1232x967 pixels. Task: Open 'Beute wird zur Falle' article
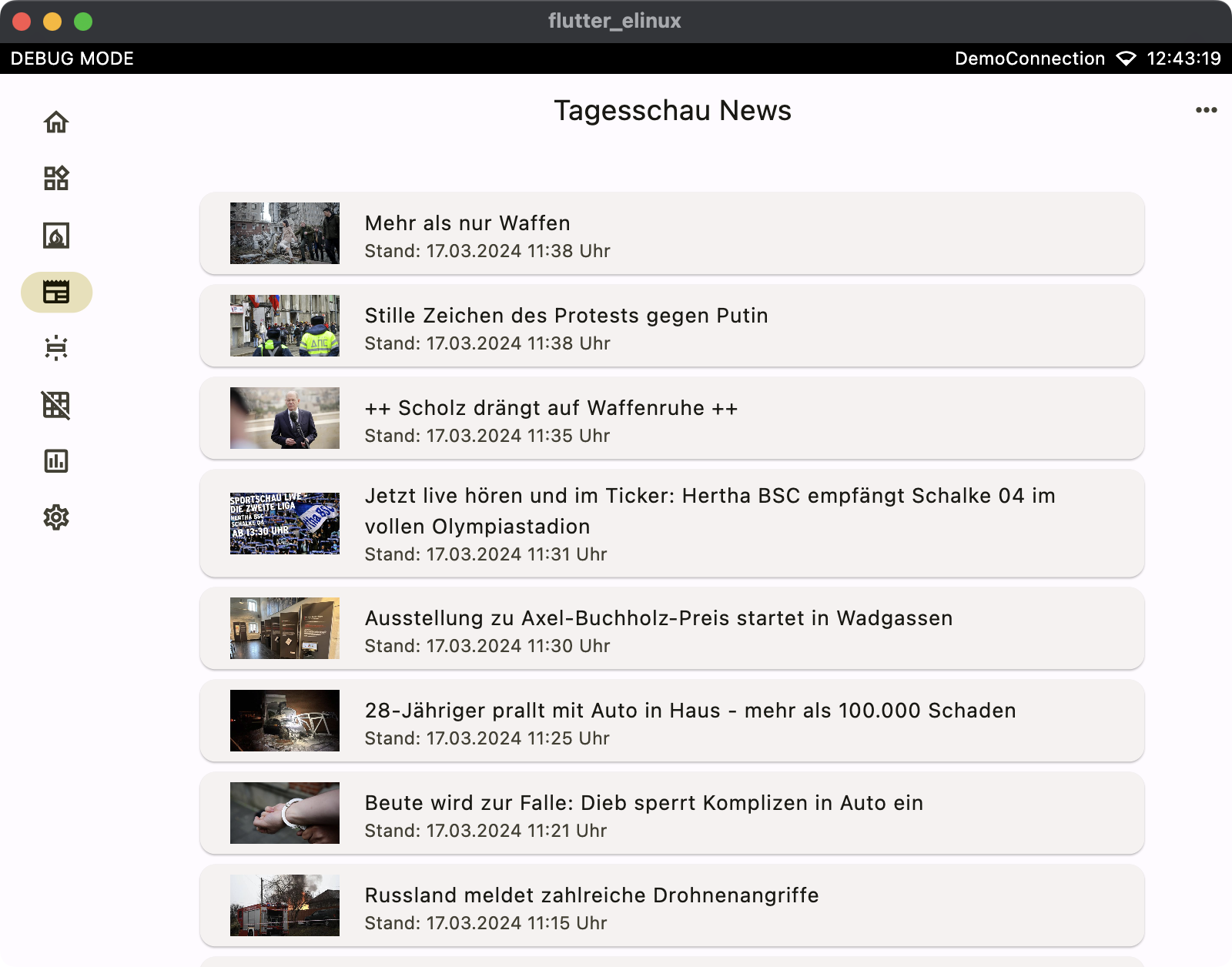click(x=672, y=813)
